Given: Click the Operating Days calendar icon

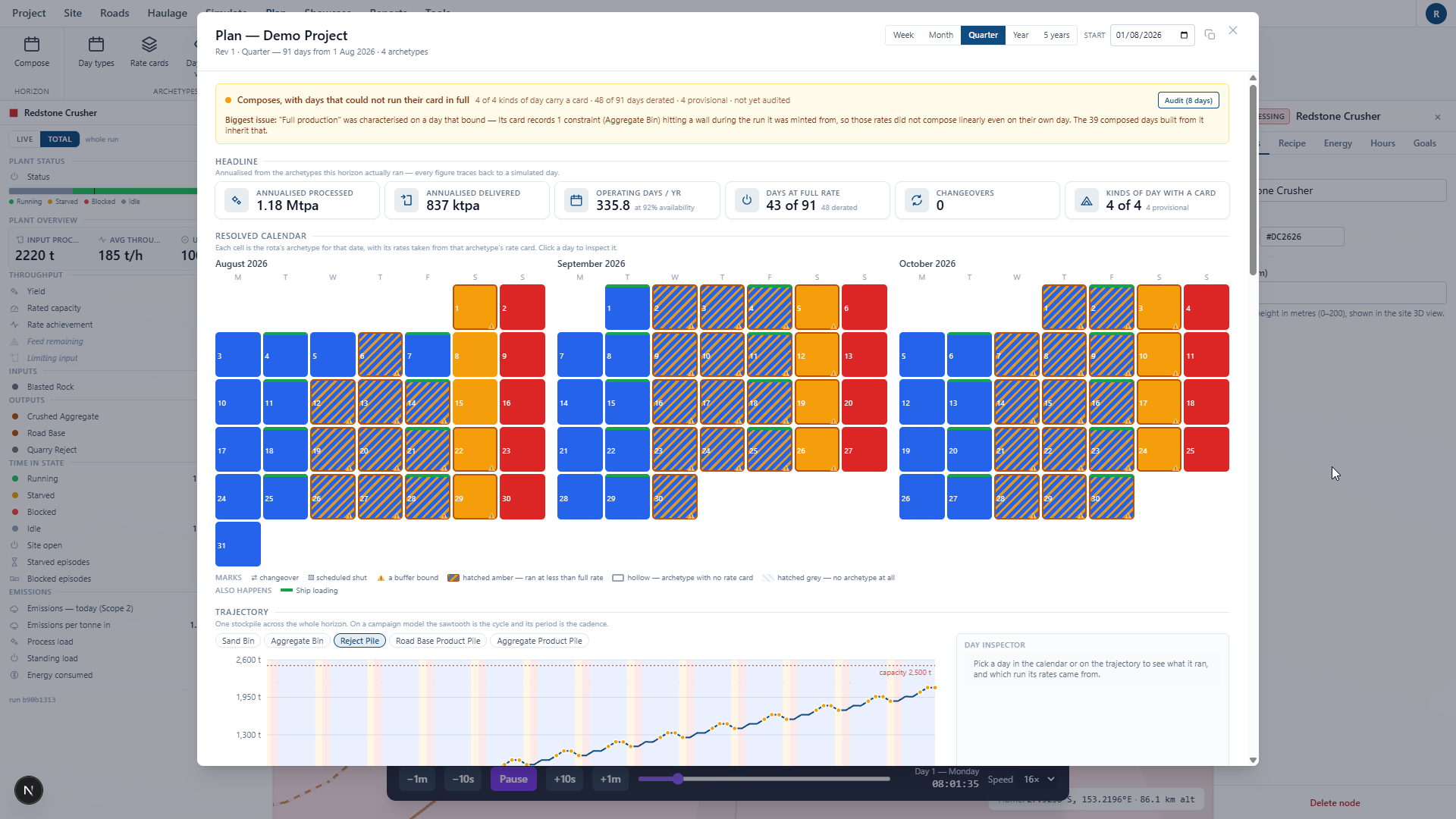Looking at the screenshot, I should 576,200.
